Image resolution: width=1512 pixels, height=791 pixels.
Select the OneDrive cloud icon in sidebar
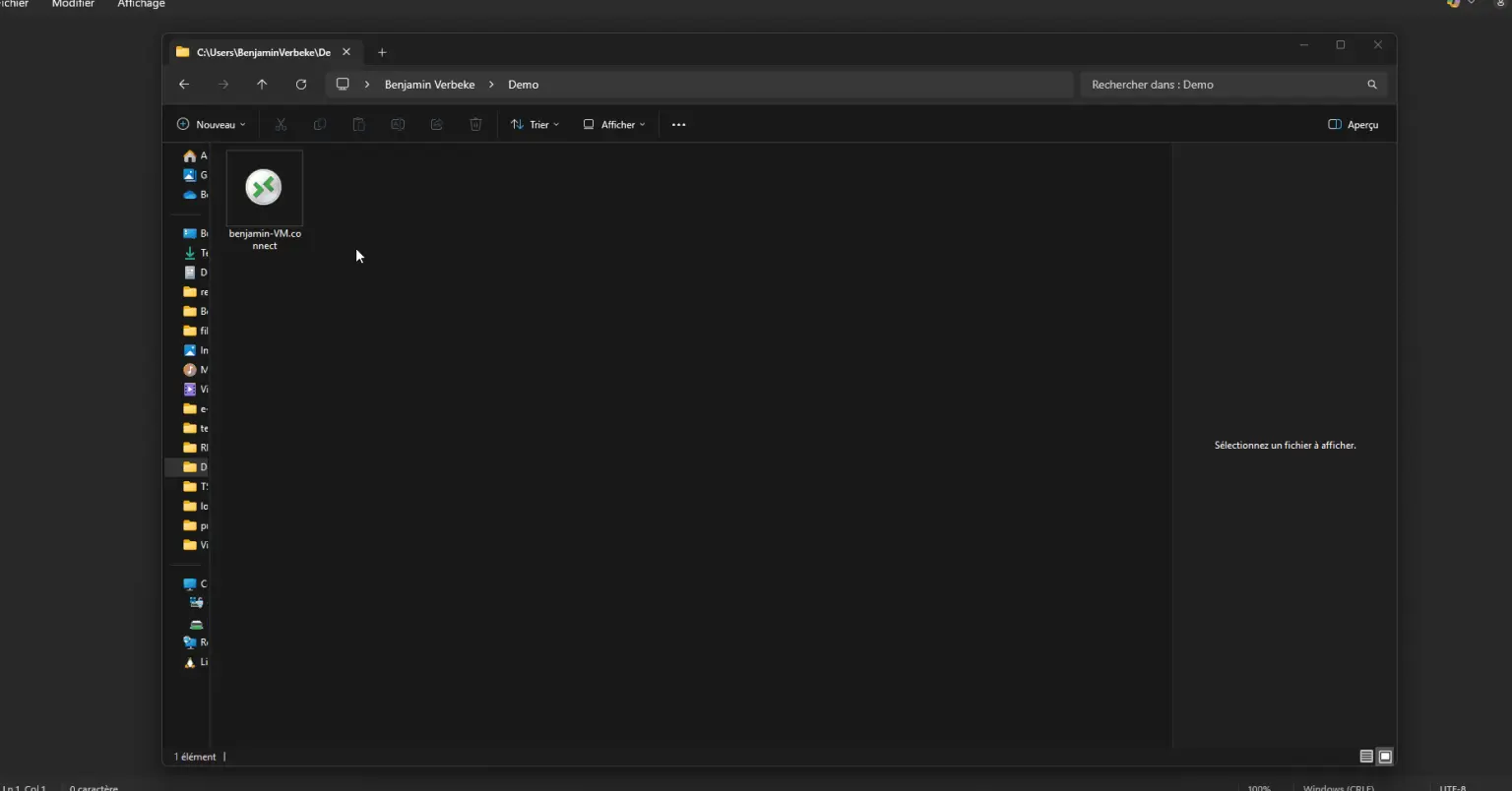click(x=190, y=195)
